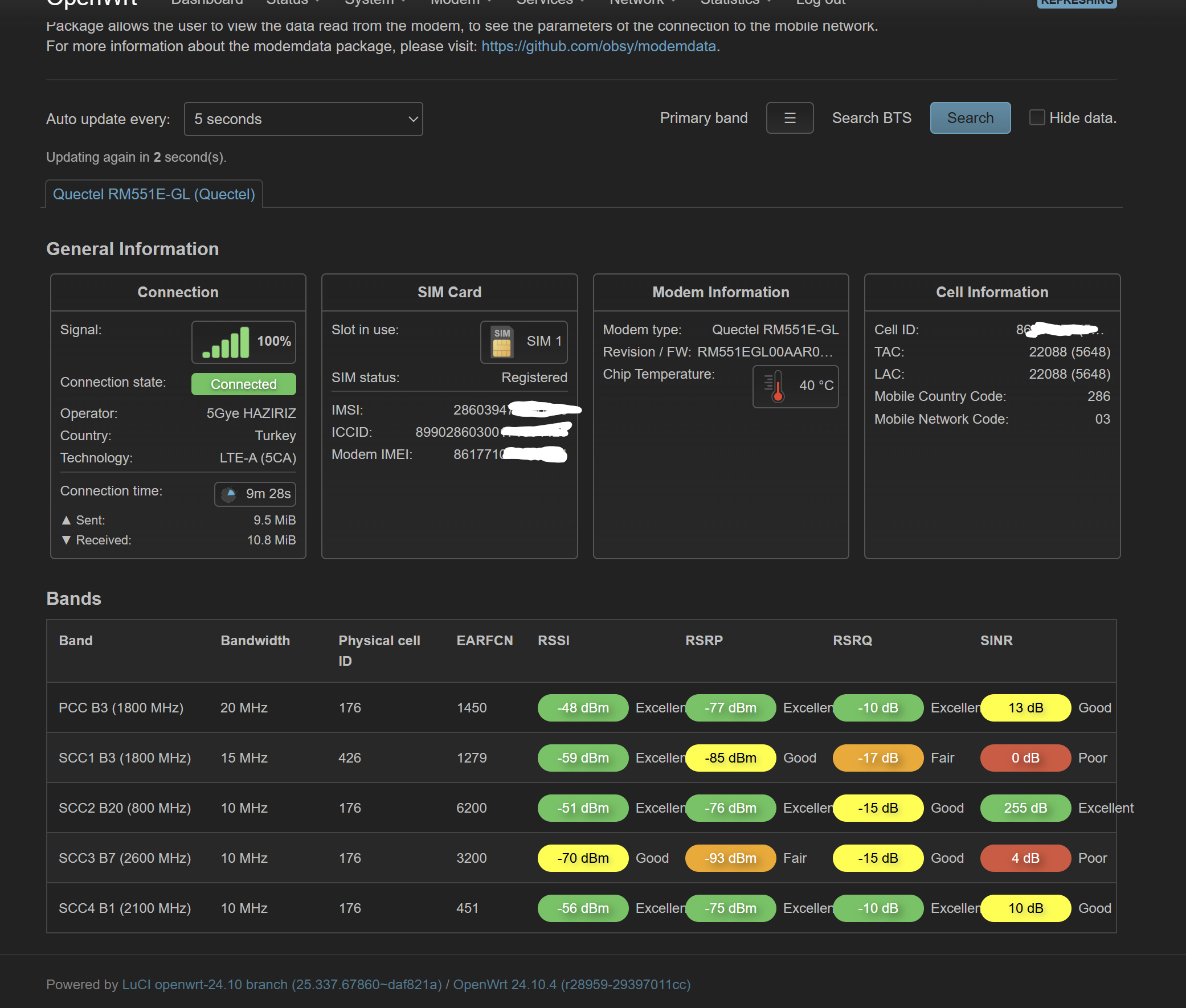Click the Received download arrow icon
The width and height of the screenshot is (1186, 1008).
click(66, 540)
